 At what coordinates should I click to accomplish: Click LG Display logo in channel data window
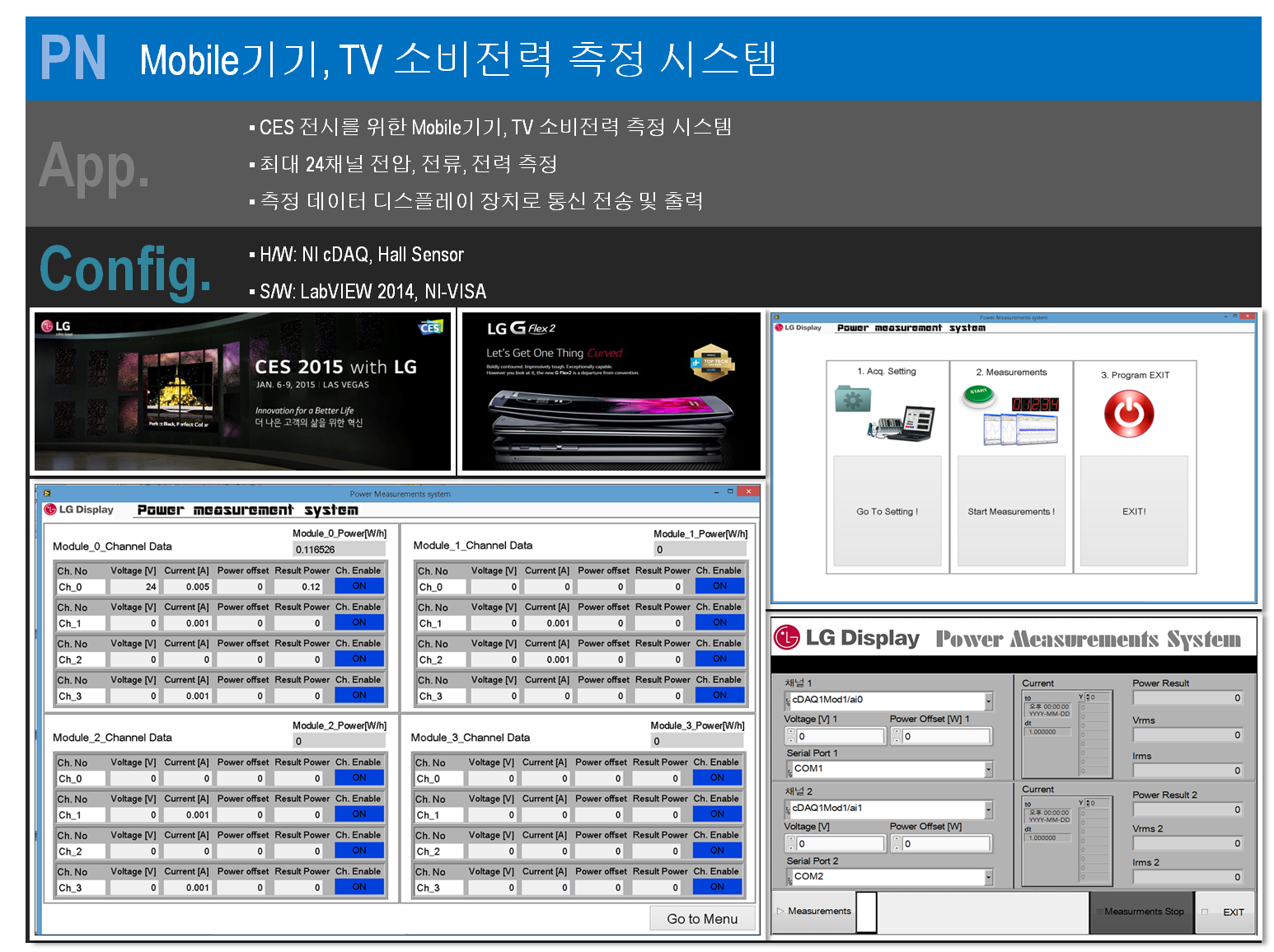79,509
